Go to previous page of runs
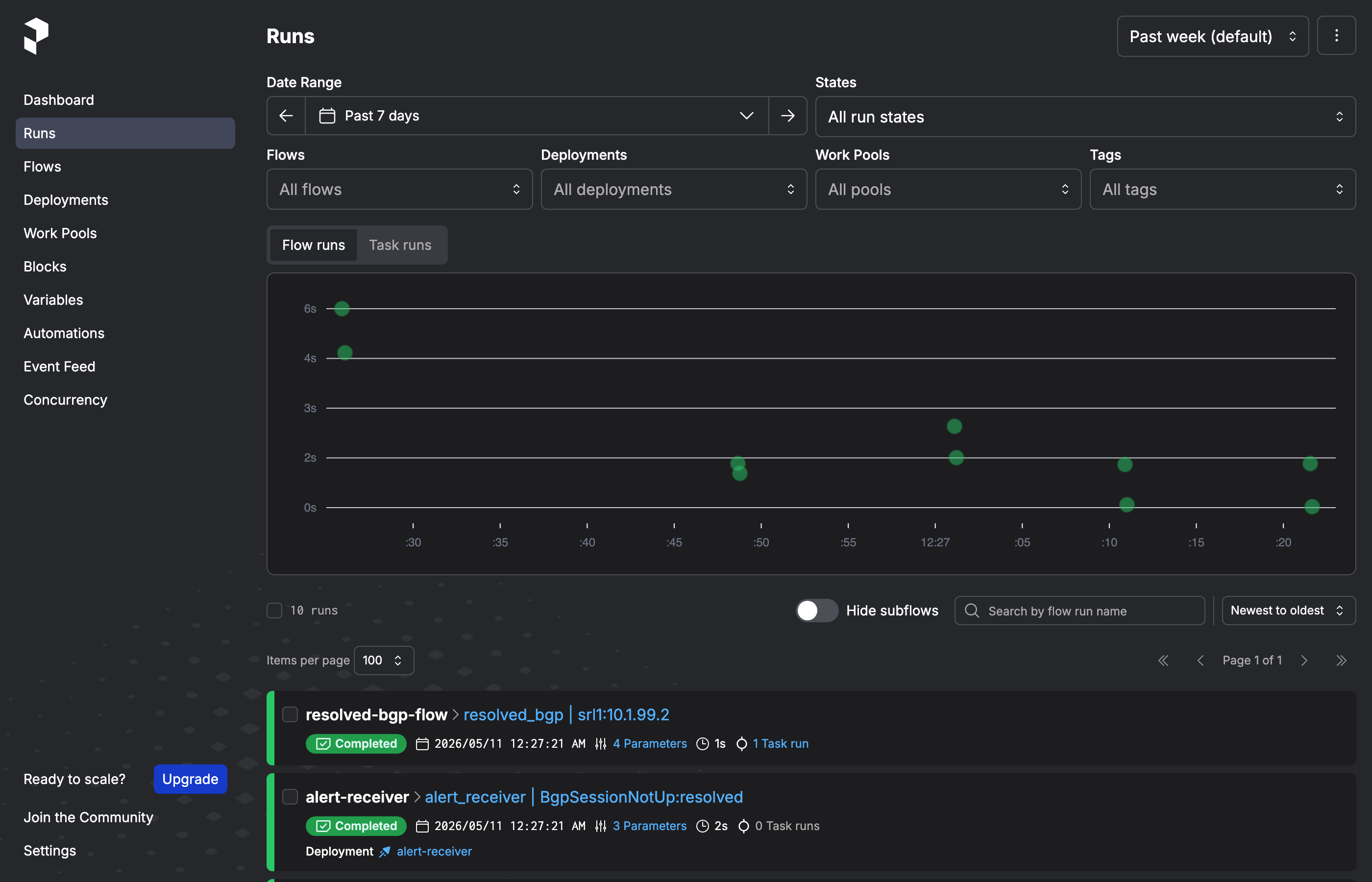The width and height of the screenshot is (1372, 882). pyautogui.click(x=1200, y=661)
